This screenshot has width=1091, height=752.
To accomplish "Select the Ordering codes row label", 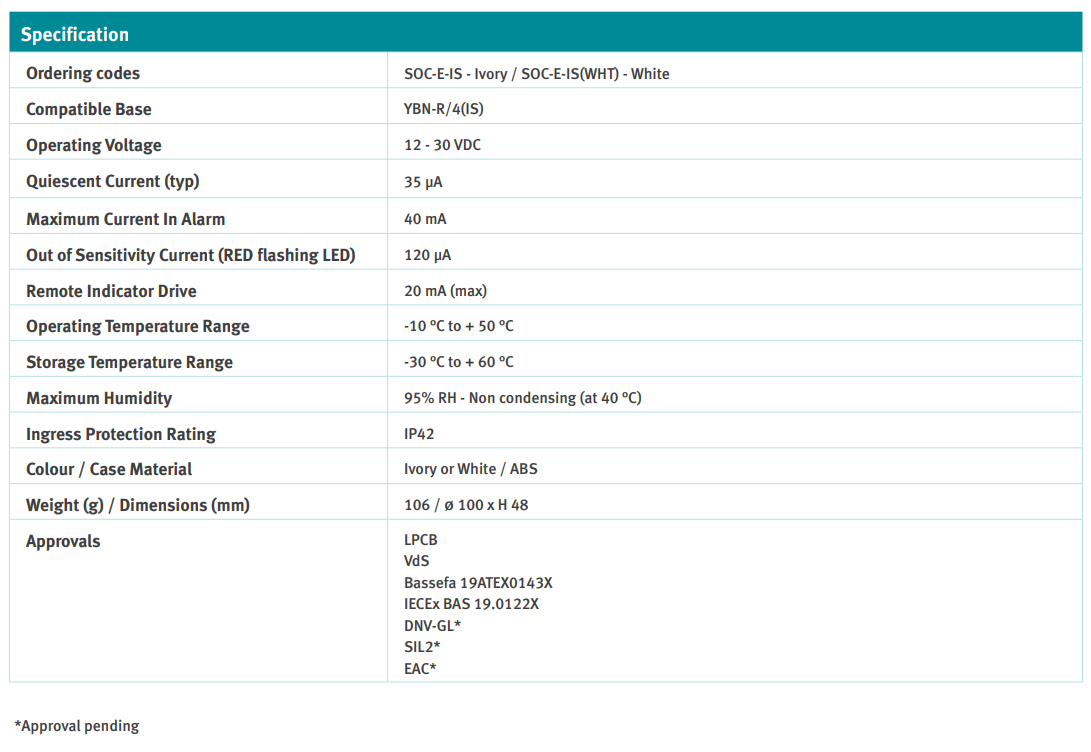I will (83, 73).
